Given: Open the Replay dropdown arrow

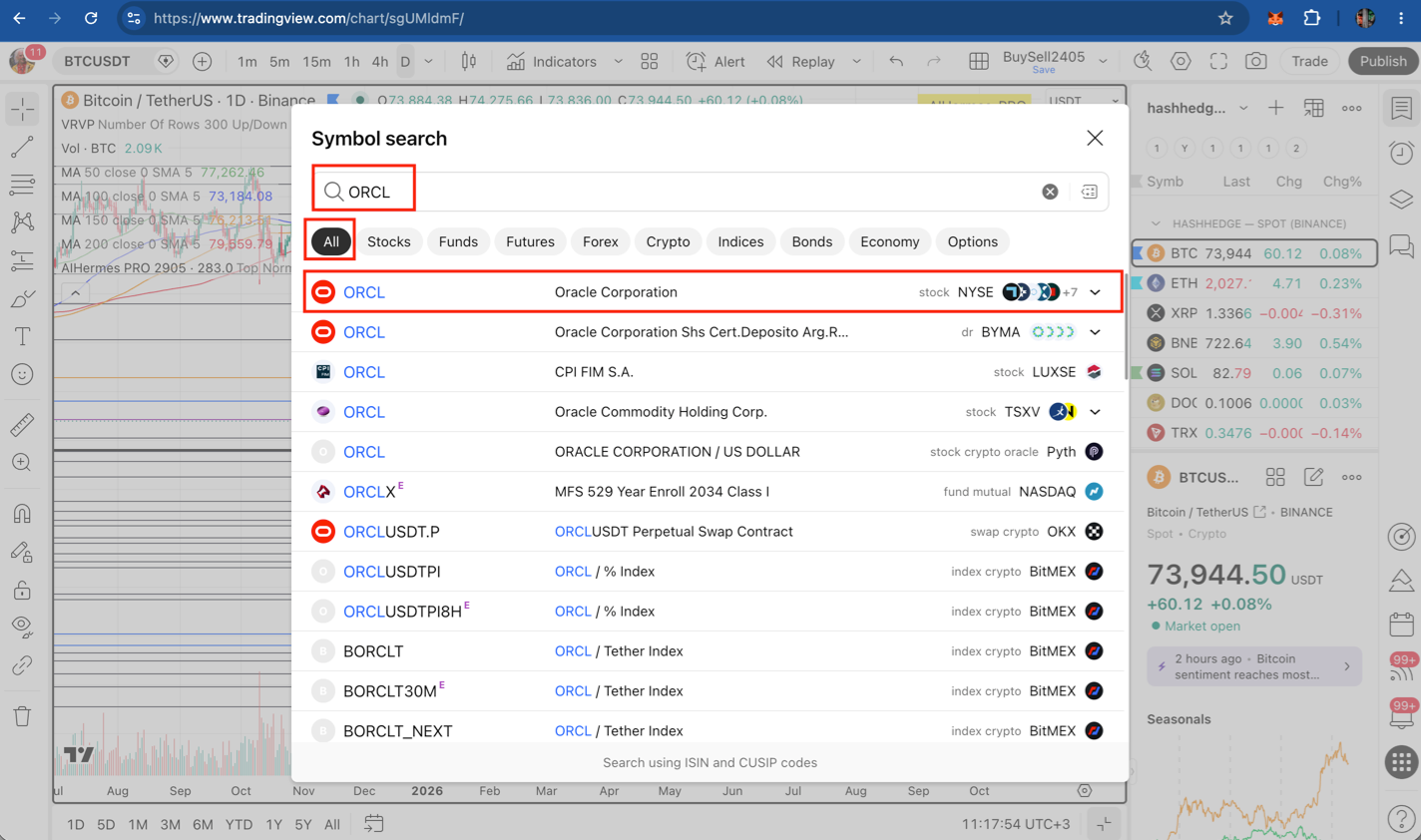Looking at the screenshot, I should [856, 62].
